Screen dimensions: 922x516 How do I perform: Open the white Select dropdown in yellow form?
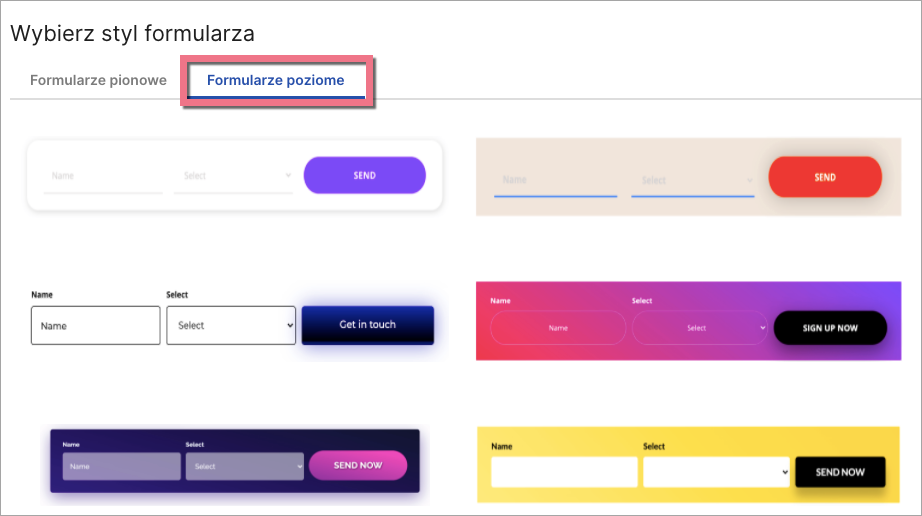[x=716, y=472]
